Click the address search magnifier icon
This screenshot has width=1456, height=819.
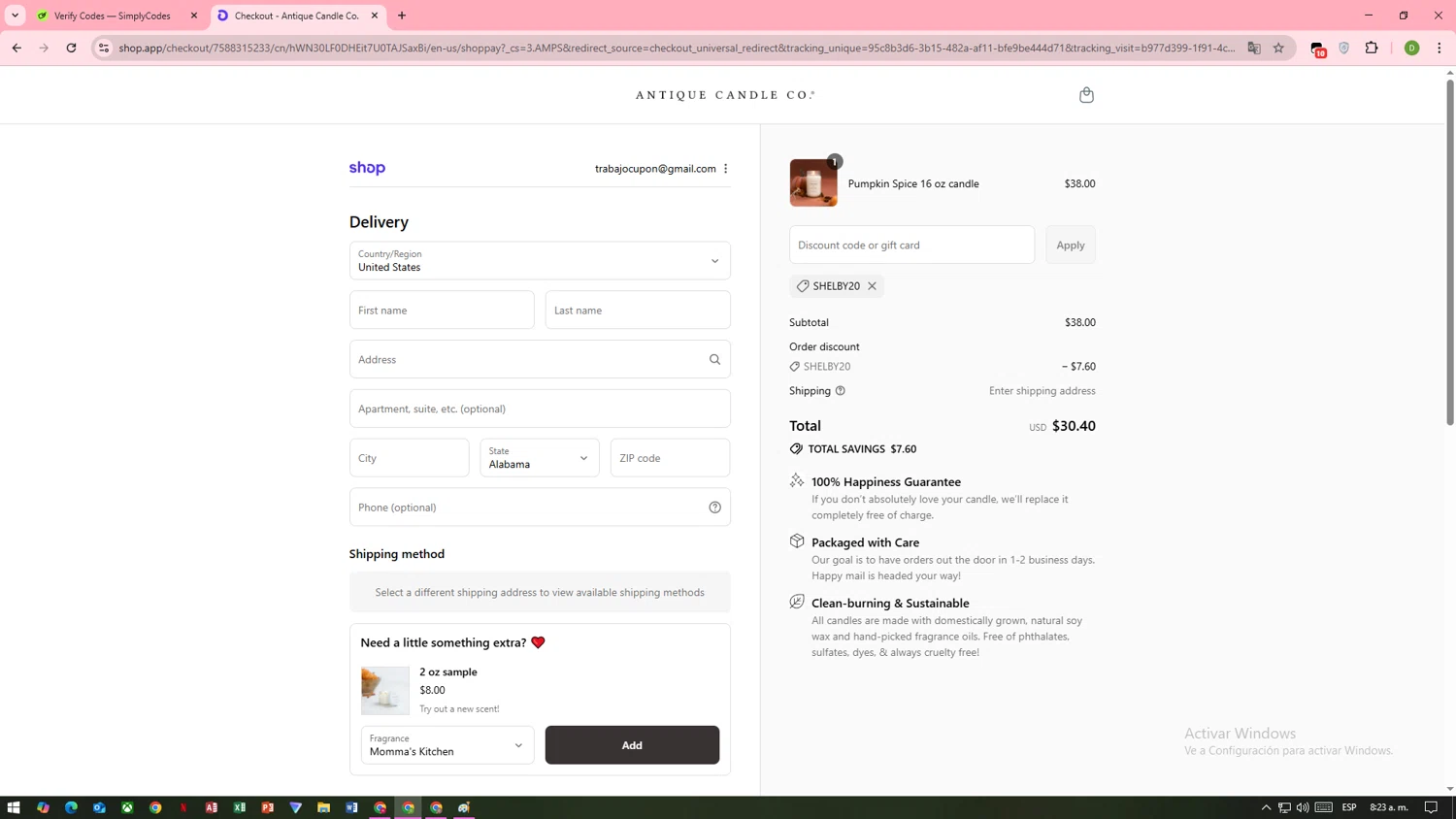tap(714, 359)
